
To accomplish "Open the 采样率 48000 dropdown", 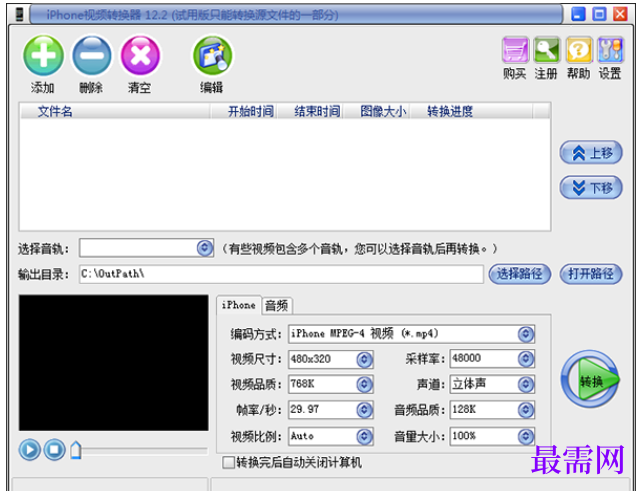I will [x=526, y=359].
